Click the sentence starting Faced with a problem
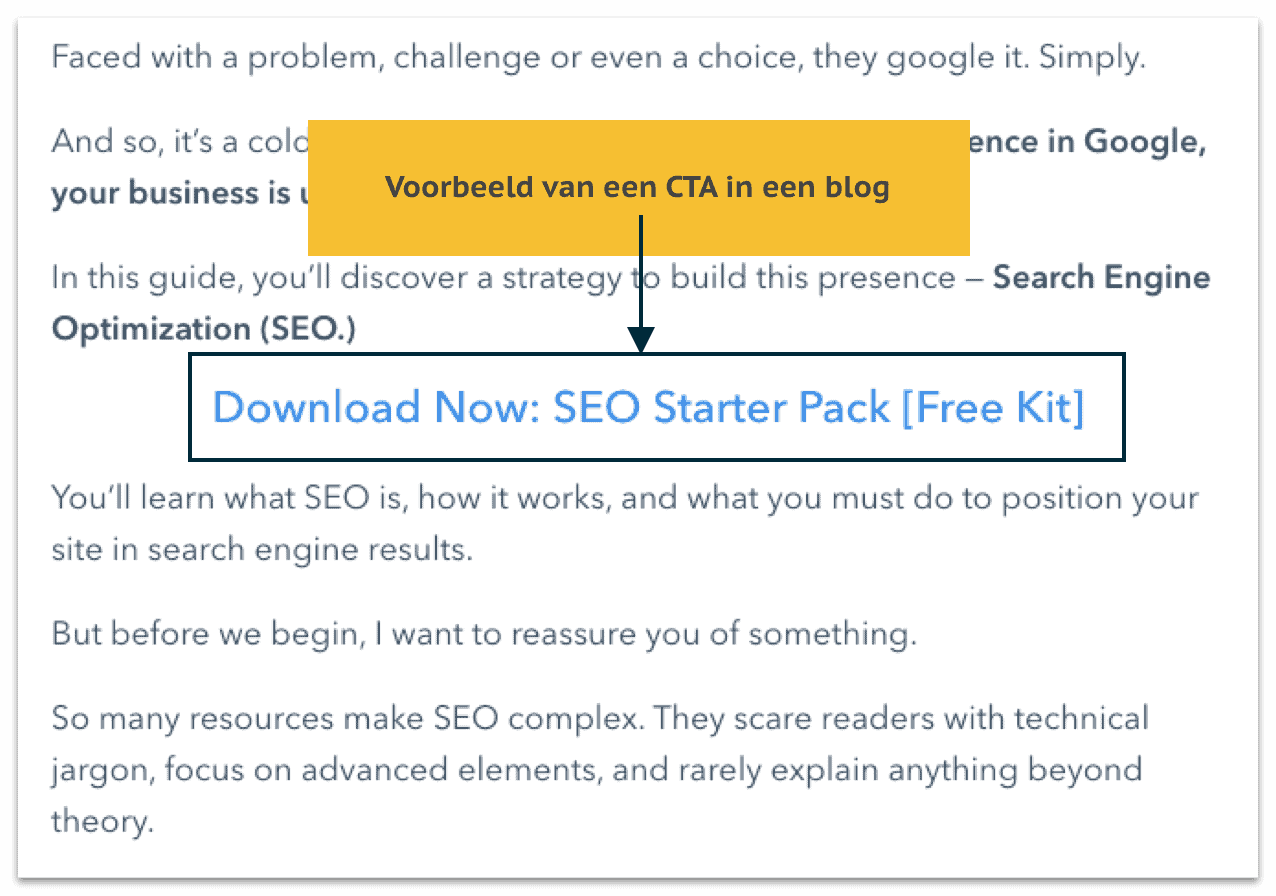Screen dimensions: 1276x896 point(598,57)
